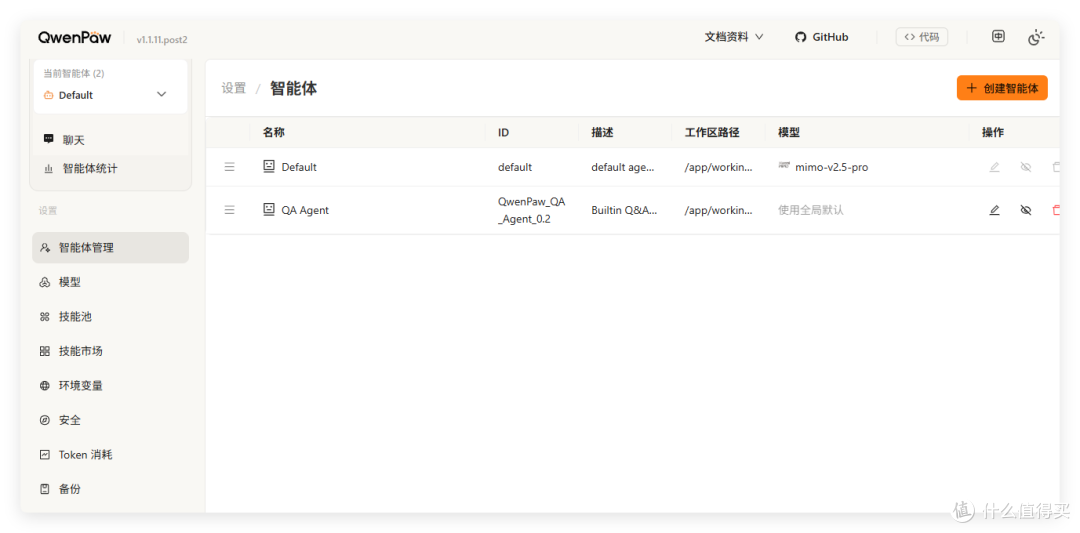
Task: Open the 环境变量 page
Action: (x=110, y=385)
